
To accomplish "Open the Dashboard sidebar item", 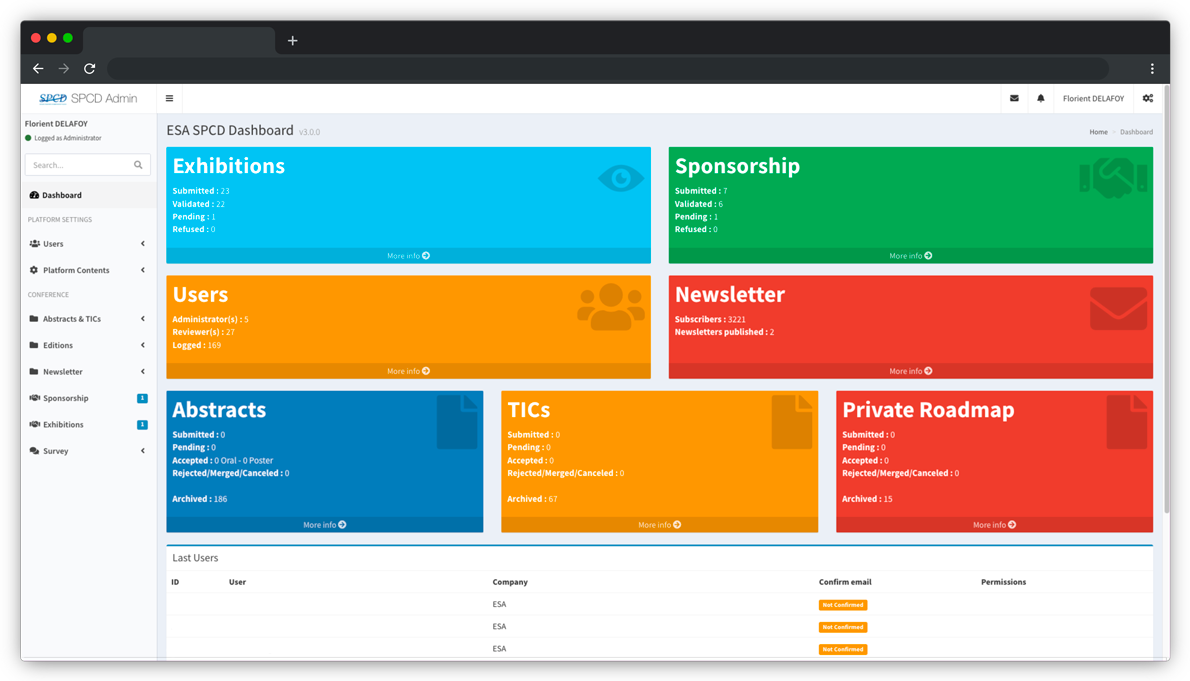I will pos(62,195).
